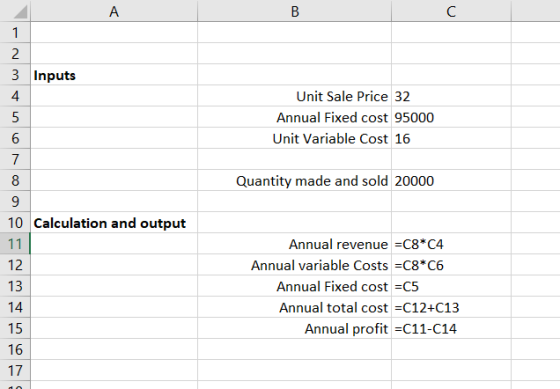Select column B header

(x=294, y=11)
